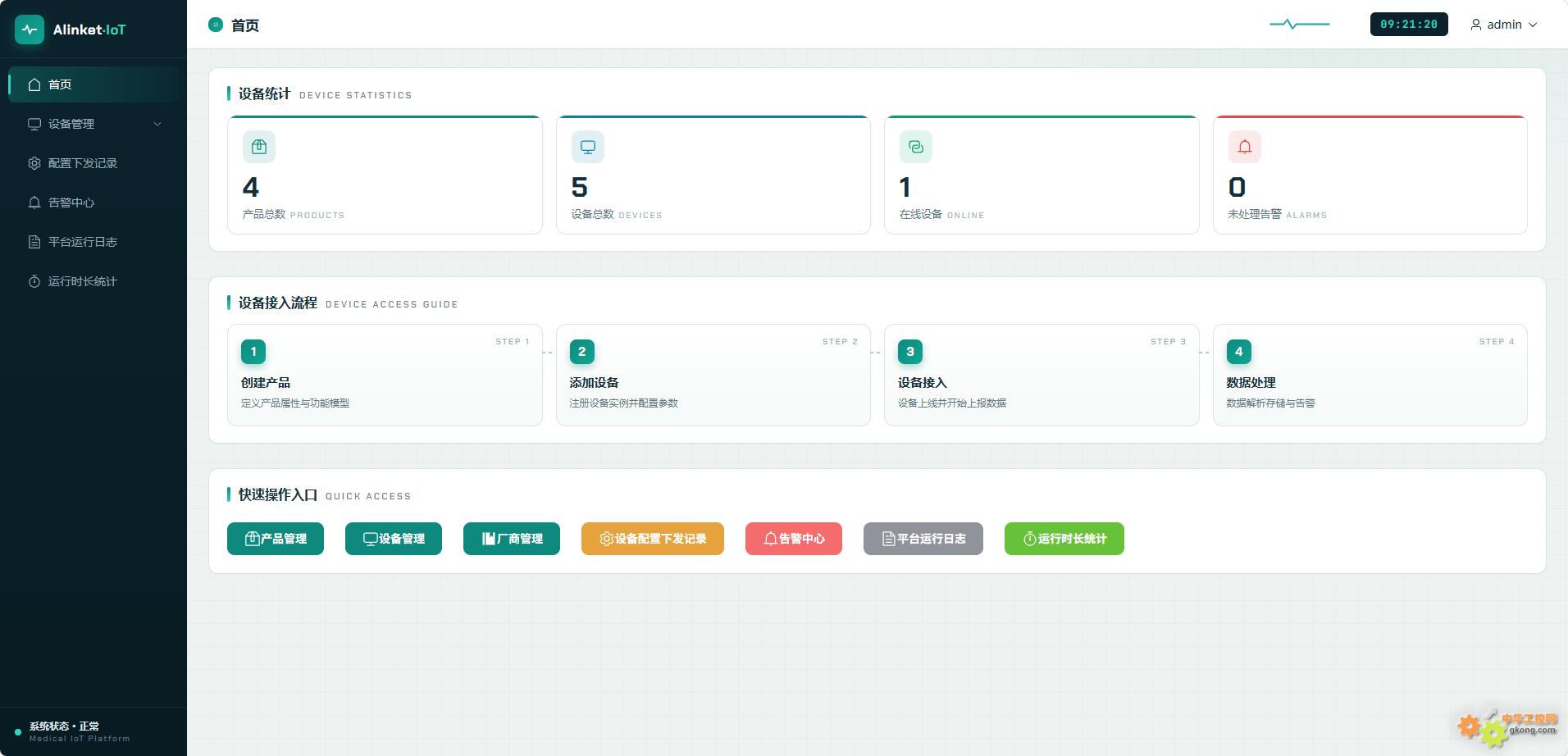Click the green system status dot
The width and height of the screenshot is (1568, 756).
coord(18,732)
